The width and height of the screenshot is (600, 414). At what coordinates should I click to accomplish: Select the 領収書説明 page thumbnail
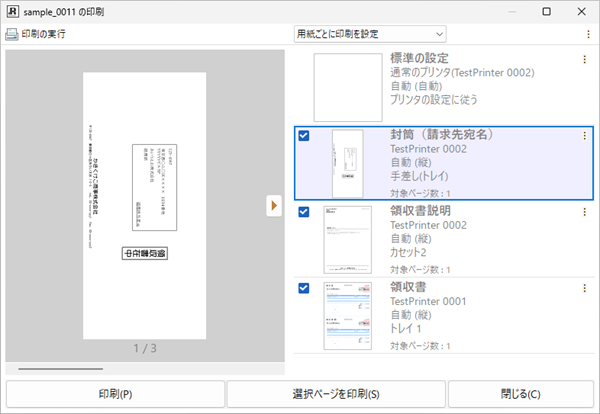347,240
